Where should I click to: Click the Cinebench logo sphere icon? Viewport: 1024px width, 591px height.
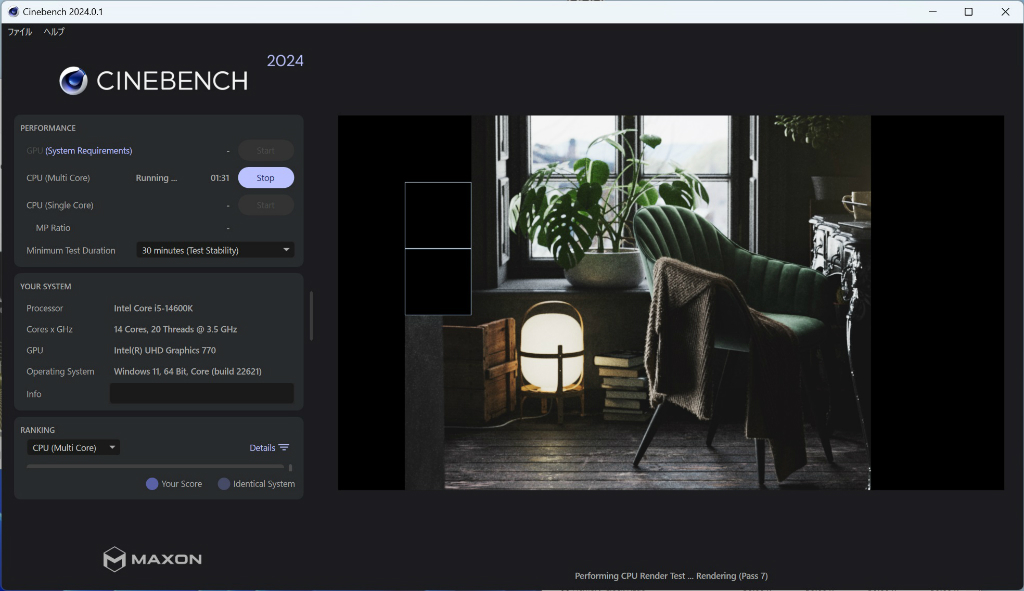click(73, 81)
